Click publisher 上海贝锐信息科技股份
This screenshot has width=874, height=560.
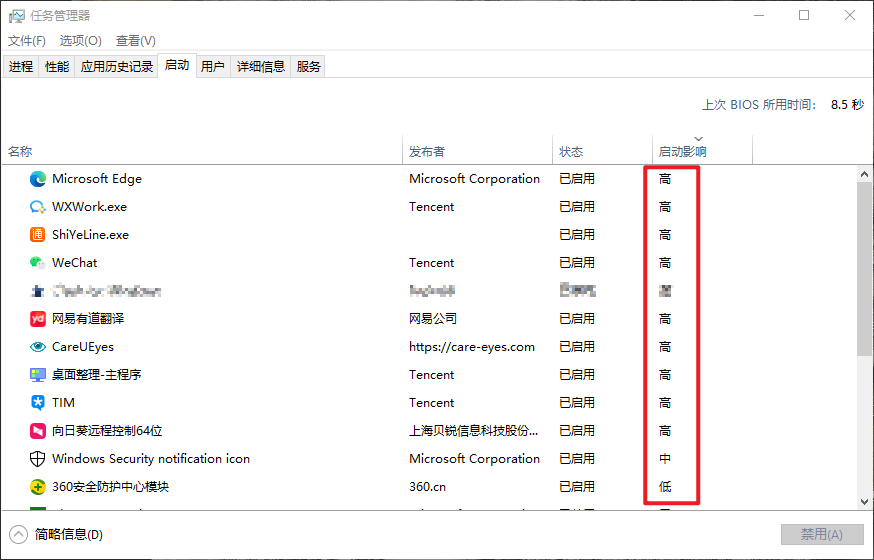pos(474,431)
